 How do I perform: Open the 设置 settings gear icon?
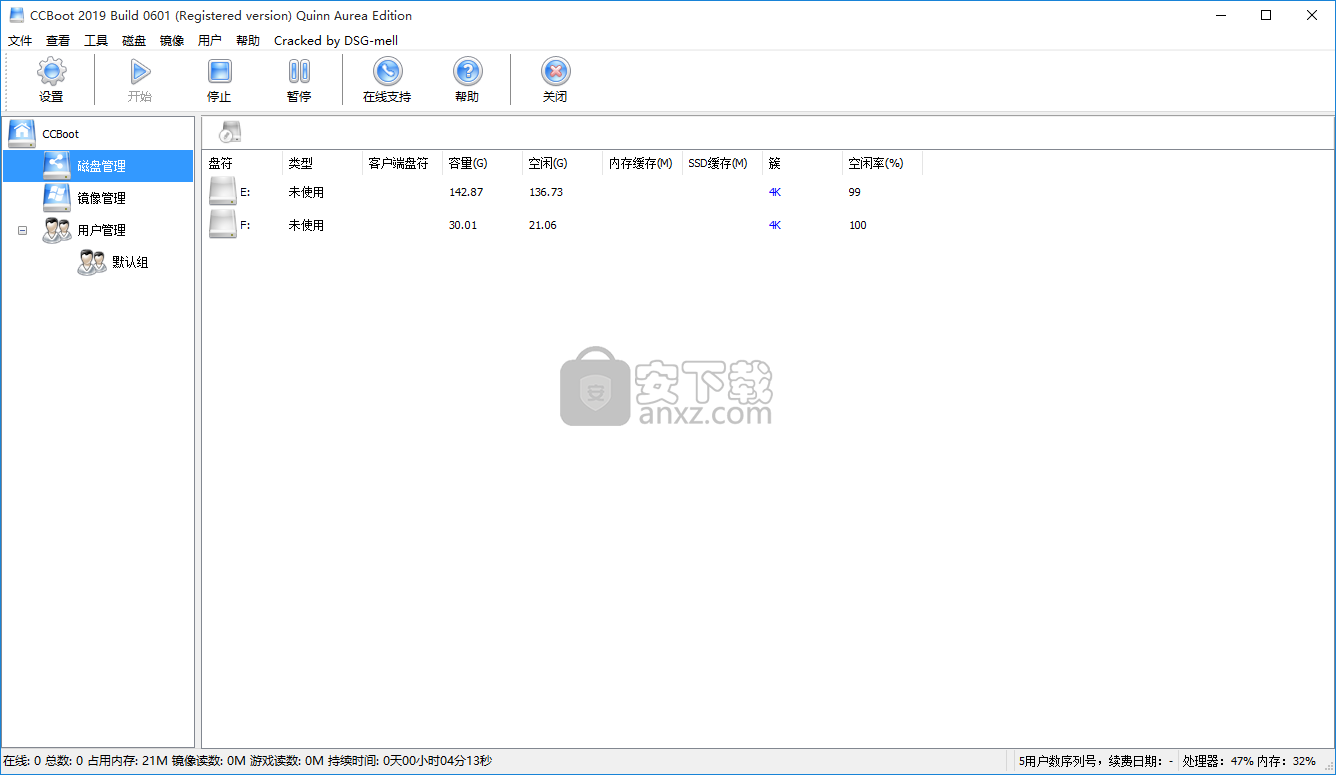point(51,71)
